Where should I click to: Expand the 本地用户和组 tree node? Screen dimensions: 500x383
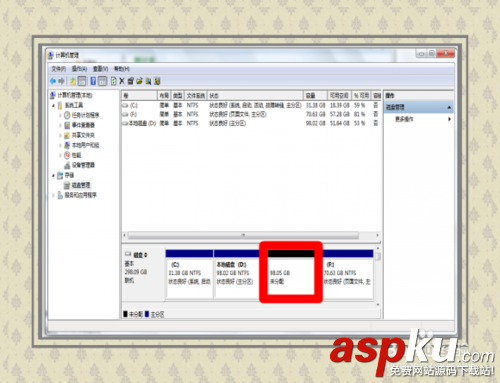tap(60, 146)
